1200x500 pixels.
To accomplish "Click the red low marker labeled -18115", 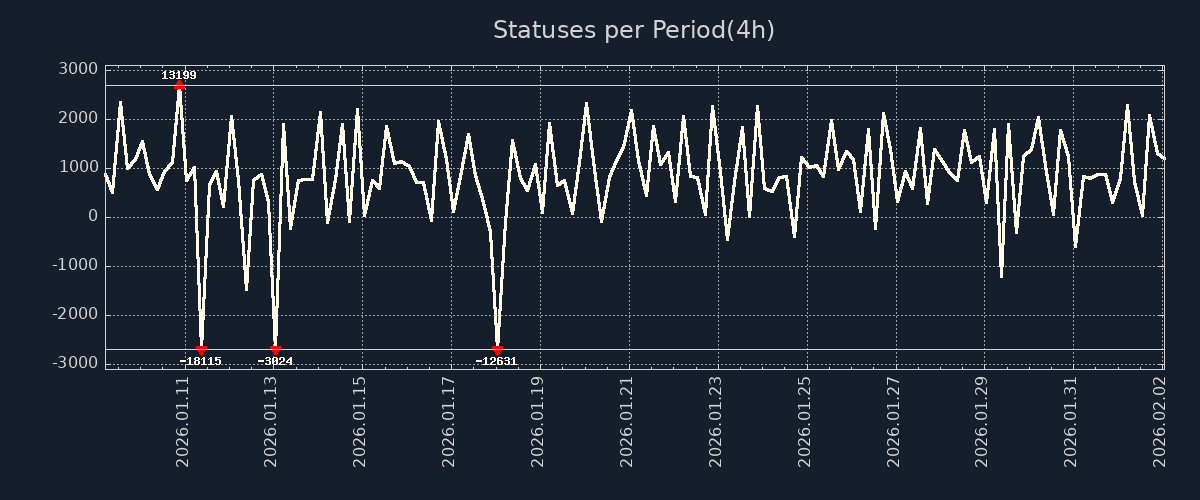I will (201, 350).
